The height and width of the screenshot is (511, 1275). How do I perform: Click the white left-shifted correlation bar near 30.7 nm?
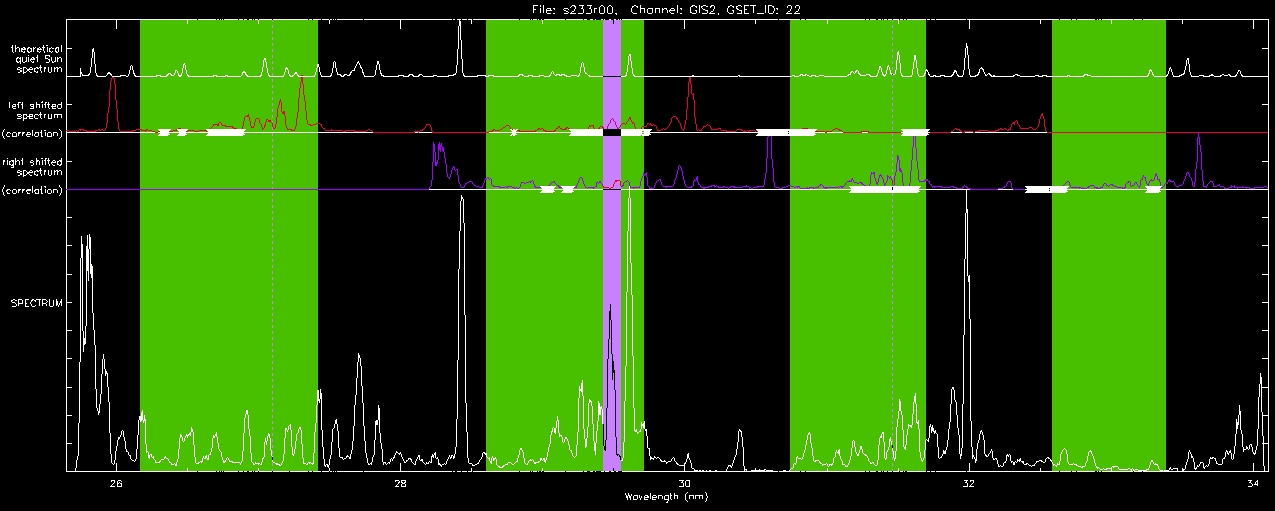click(x=786, y=132)
